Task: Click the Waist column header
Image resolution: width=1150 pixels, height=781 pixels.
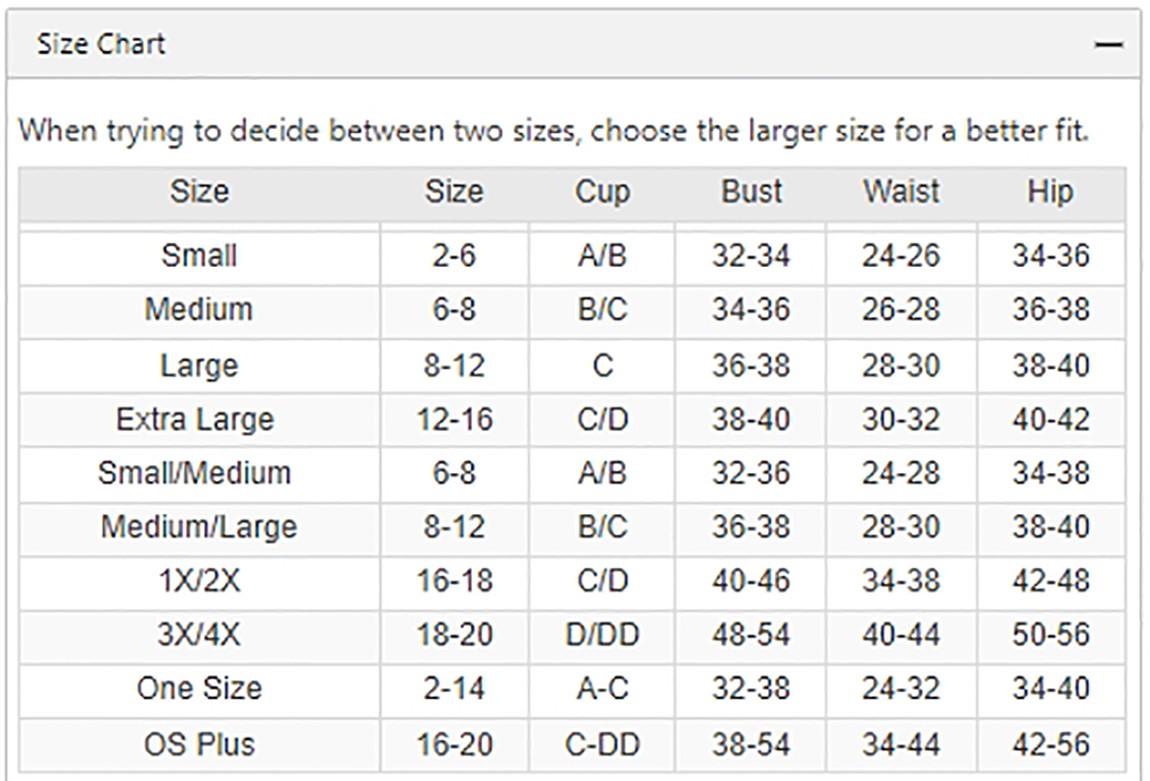Action: [x=901, y=191]
